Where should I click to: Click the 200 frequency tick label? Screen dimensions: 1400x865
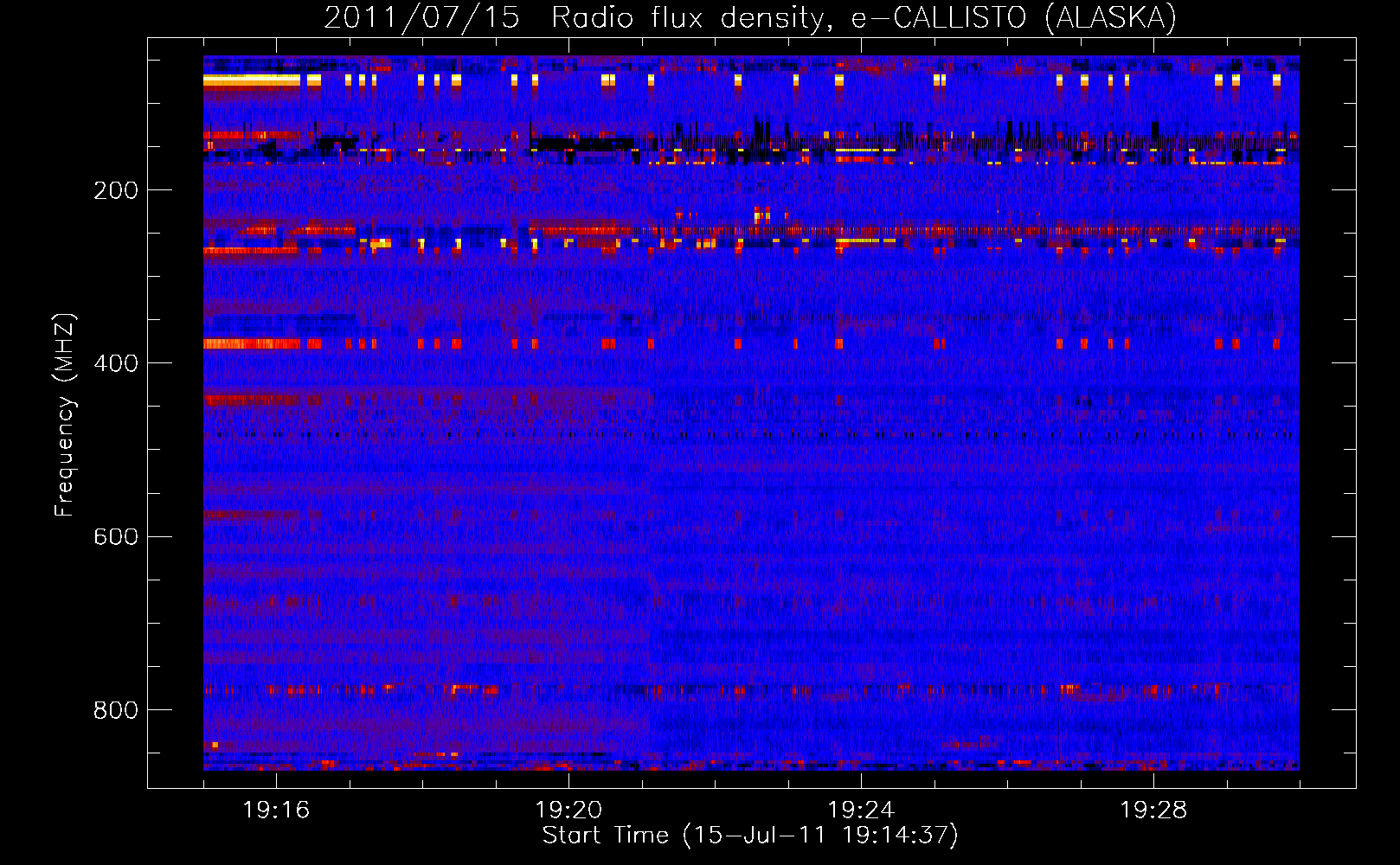tap(116, 190)
